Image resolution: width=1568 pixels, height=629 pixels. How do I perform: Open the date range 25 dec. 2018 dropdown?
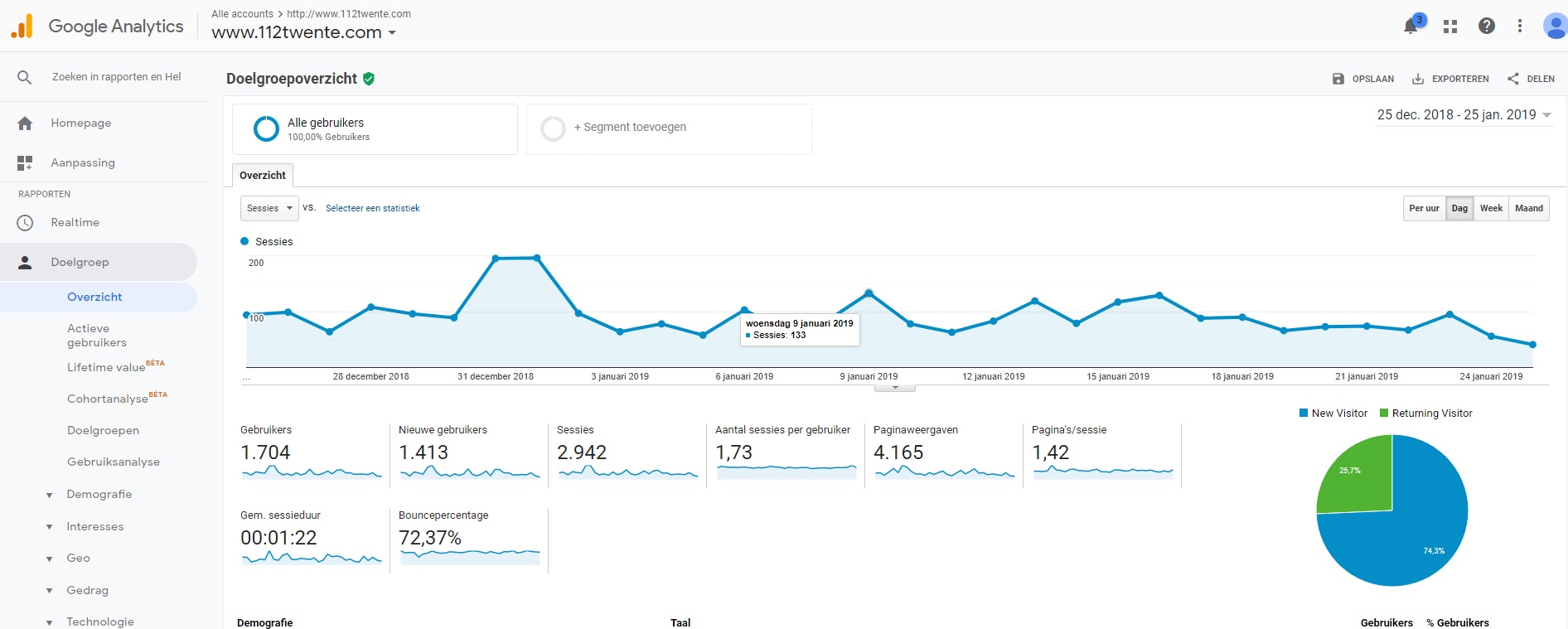(1464, 114)
